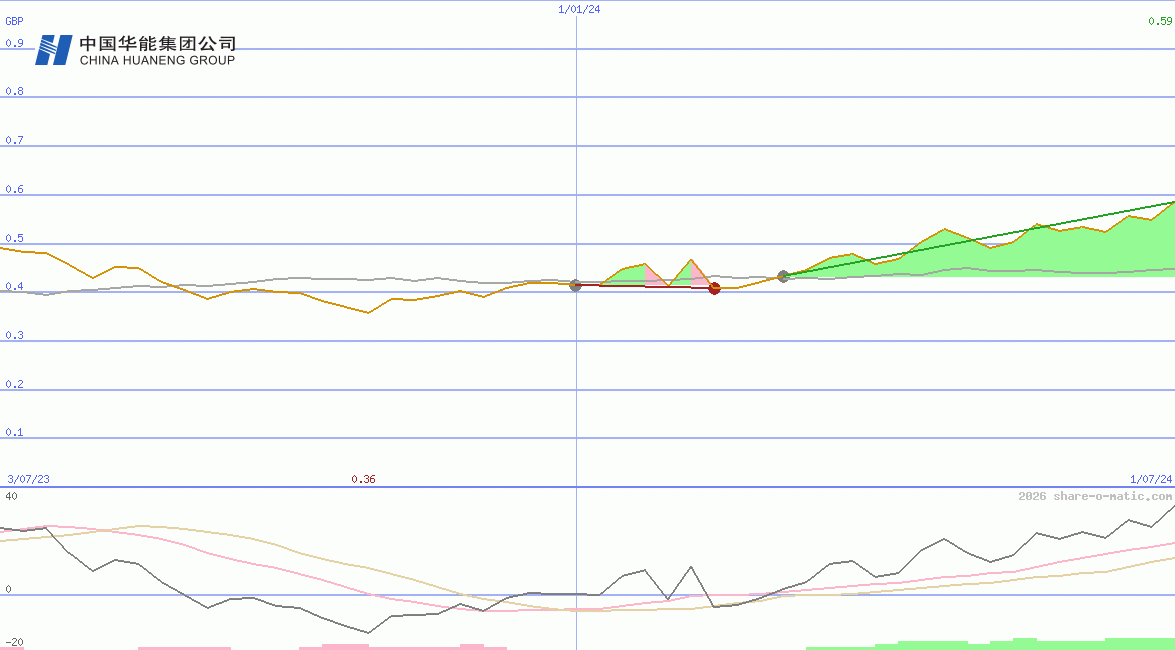Click the China Huaneng Group logo
1175x650 pixels.
click(136, 49)
